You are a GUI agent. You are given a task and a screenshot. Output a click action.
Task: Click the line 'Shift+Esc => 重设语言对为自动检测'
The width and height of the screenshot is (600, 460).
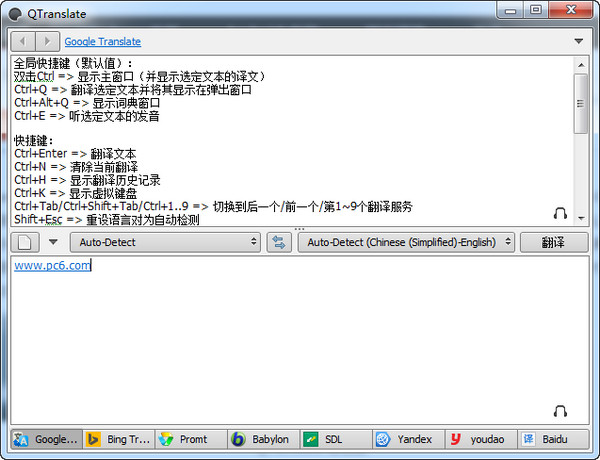click(107, 219)
